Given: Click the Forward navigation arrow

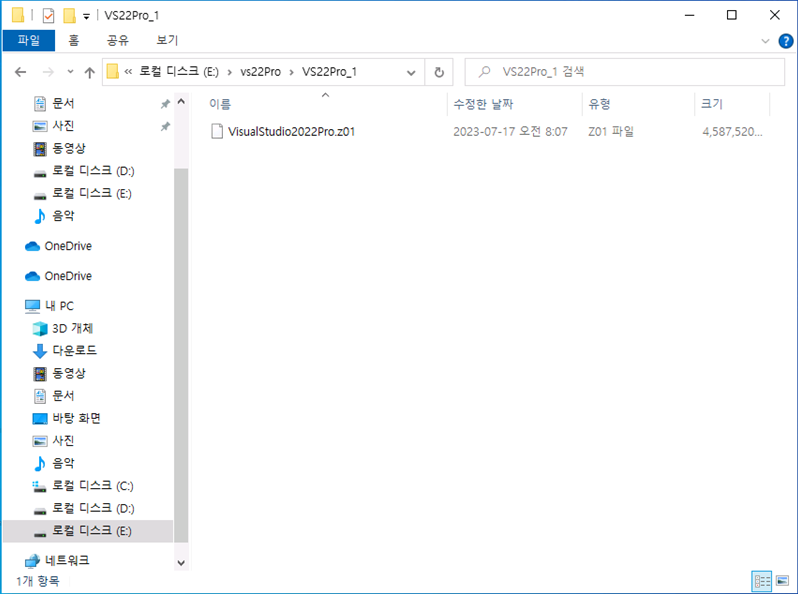Looking at the screenshot, I should pyautogui.click(x=48, y=72).
